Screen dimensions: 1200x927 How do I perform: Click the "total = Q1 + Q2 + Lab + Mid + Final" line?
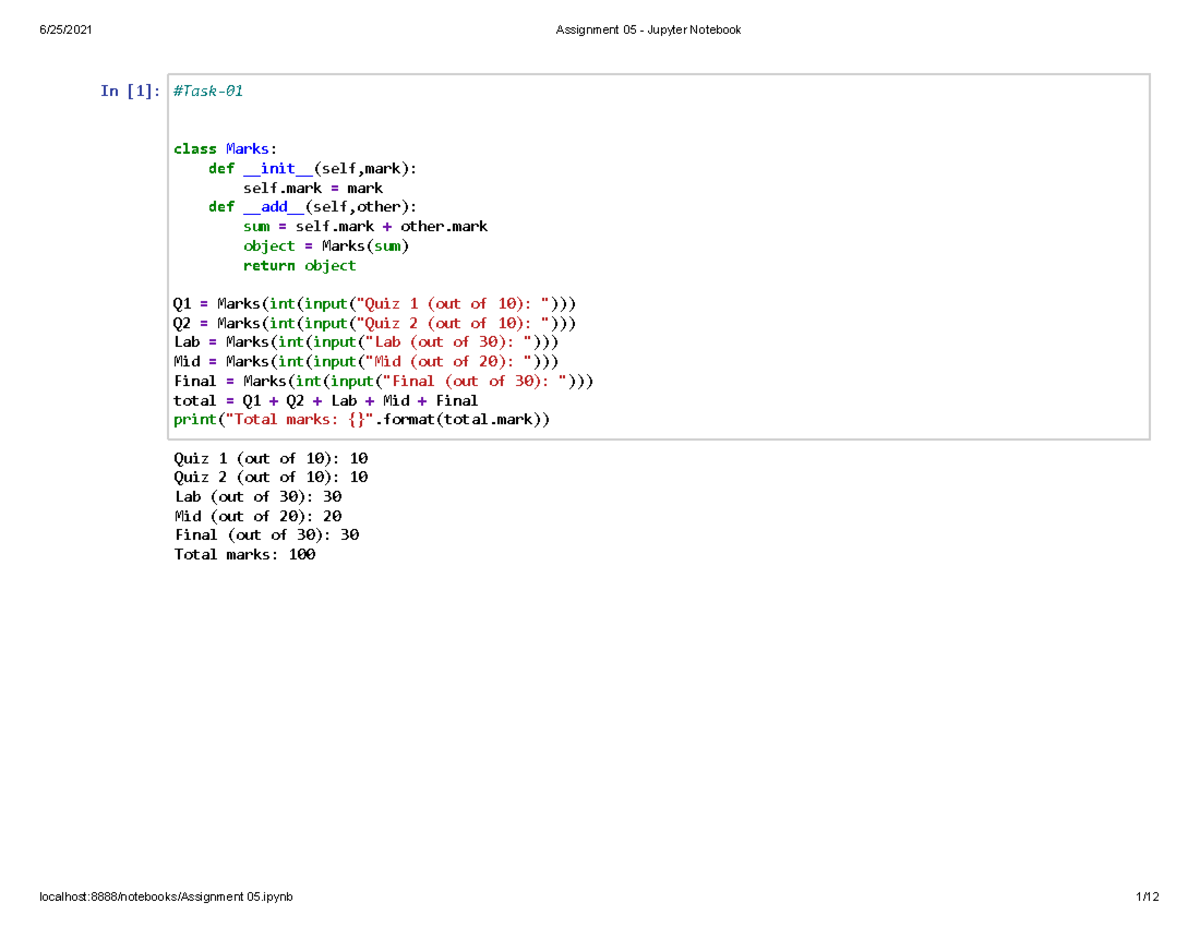[326, 400]
